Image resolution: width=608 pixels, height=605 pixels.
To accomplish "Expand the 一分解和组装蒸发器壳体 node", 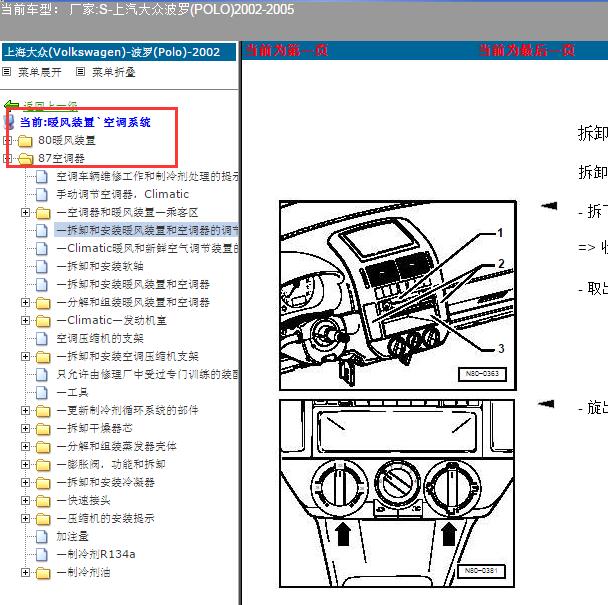I will pos(25,446).
